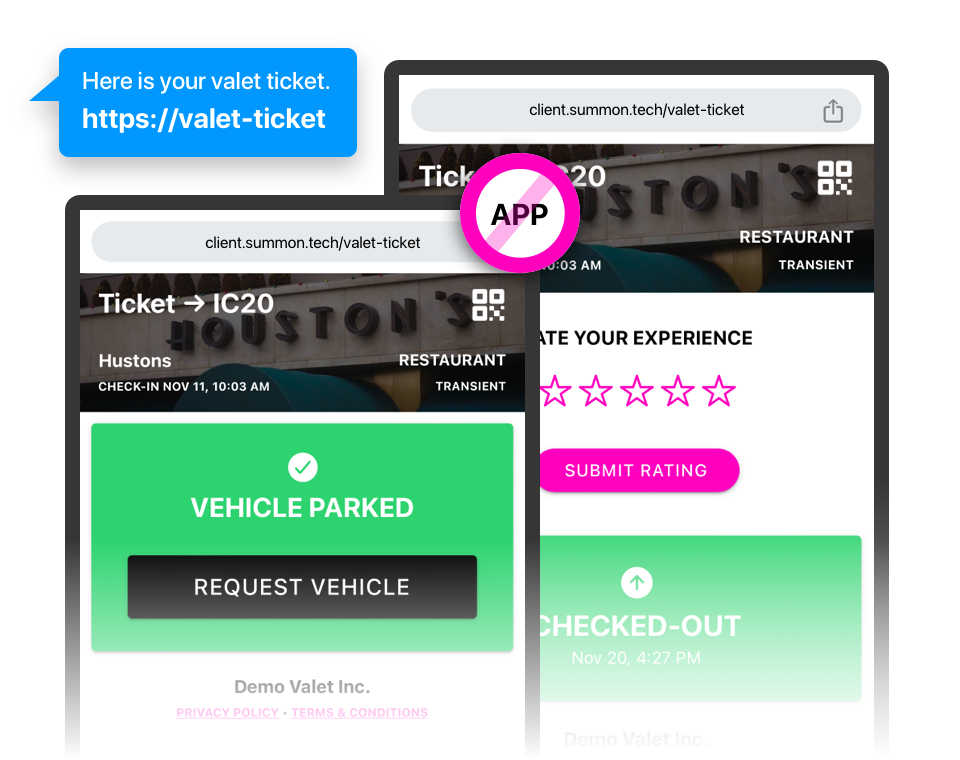Viewport: 960px width, 760px height.
Task: Open QR code on front ticket
Action: pos(488,304)
